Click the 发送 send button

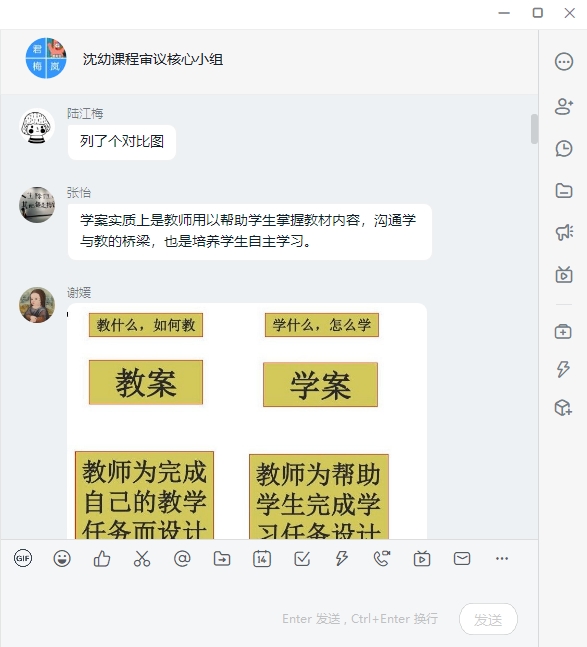click(x=488, y=619)
